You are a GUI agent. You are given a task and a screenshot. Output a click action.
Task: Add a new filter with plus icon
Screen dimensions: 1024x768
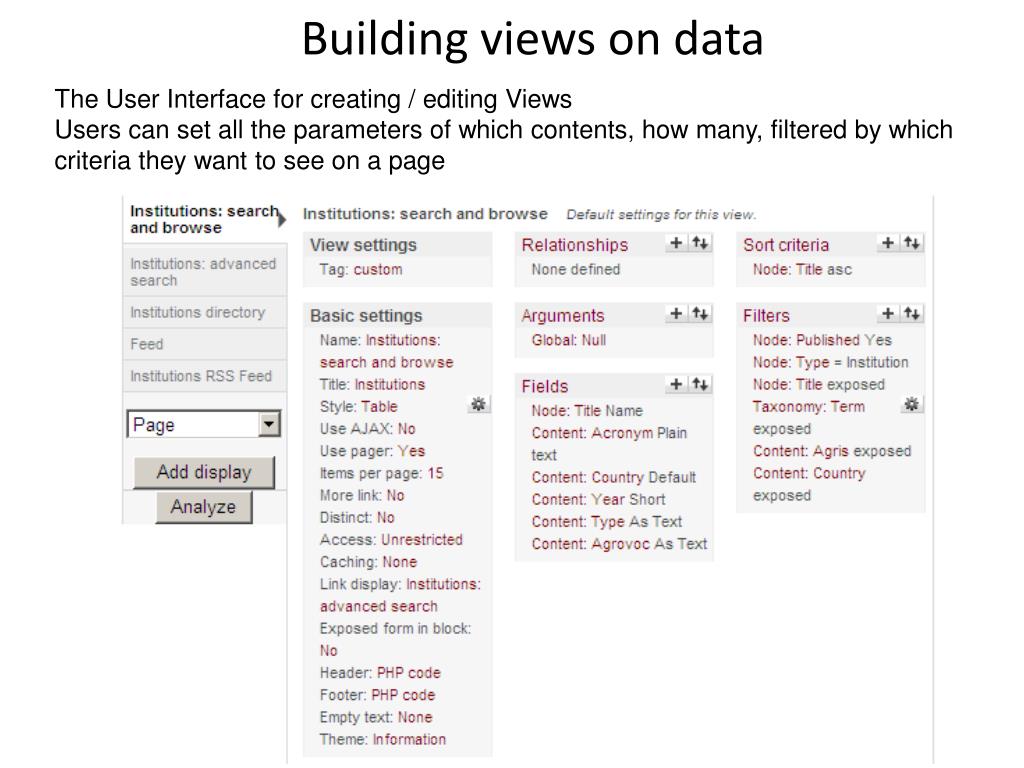coord(888,313)
